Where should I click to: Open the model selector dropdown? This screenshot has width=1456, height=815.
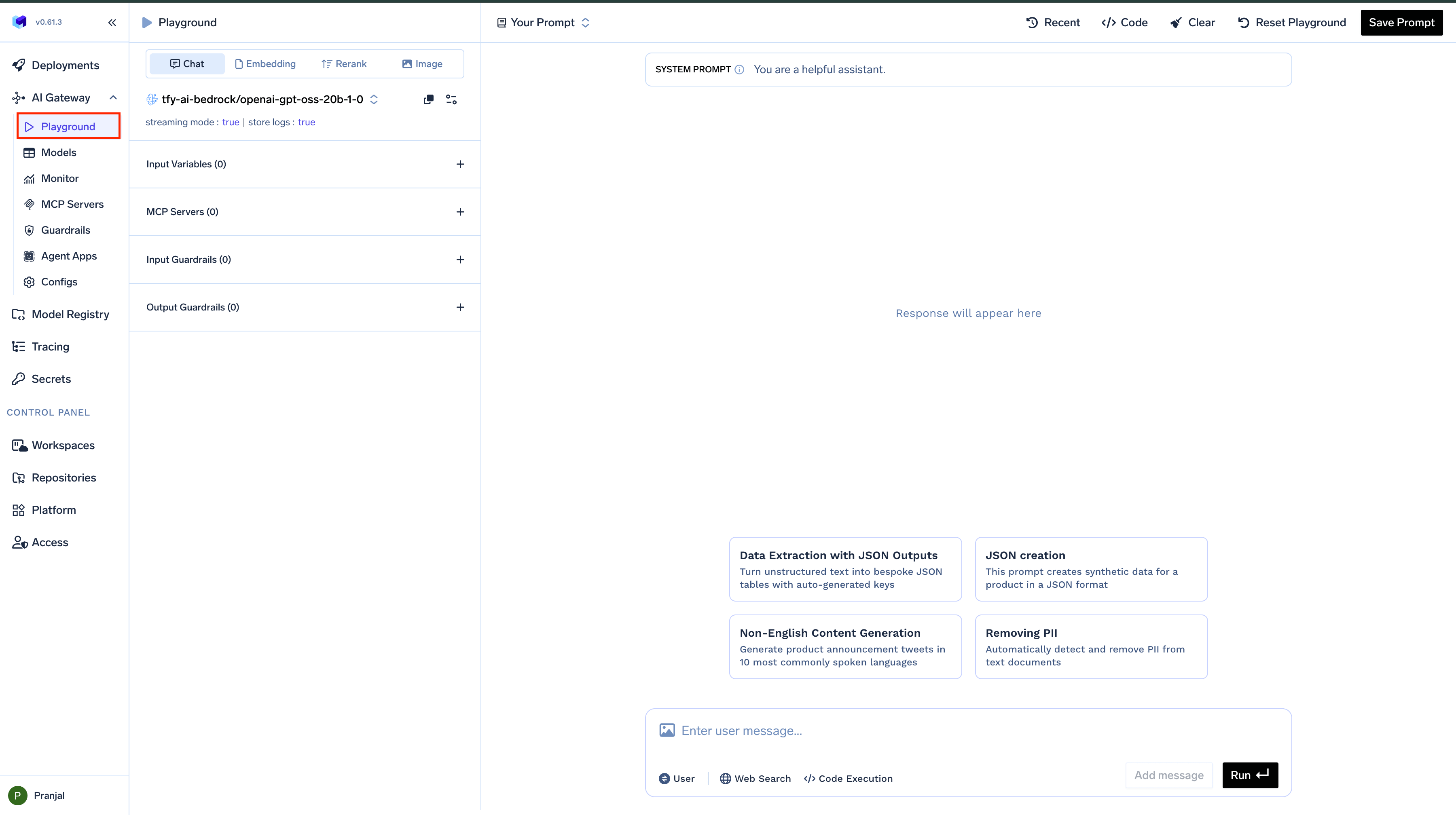coord(262,99)
